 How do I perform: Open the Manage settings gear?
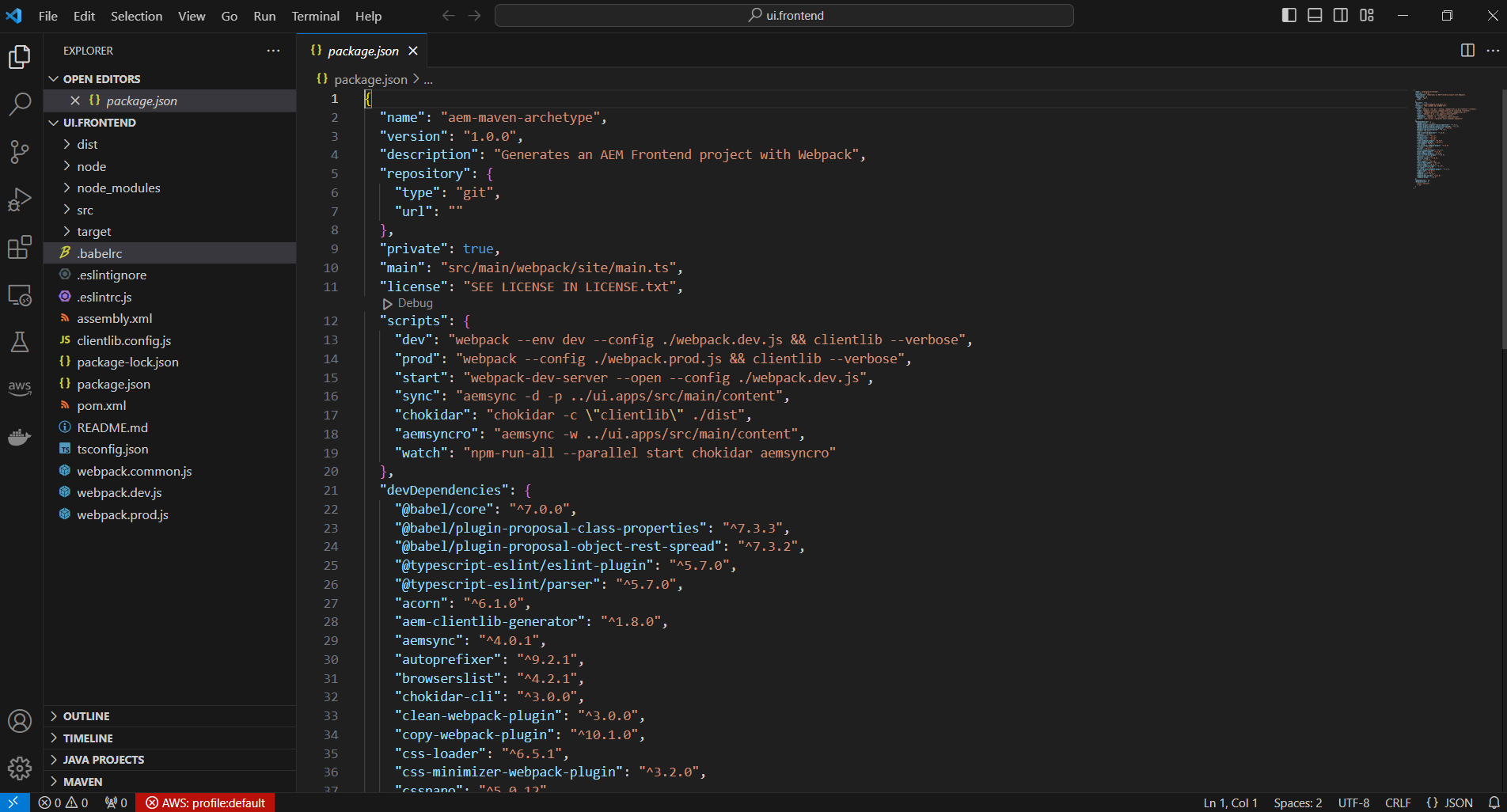pos(19,768)
